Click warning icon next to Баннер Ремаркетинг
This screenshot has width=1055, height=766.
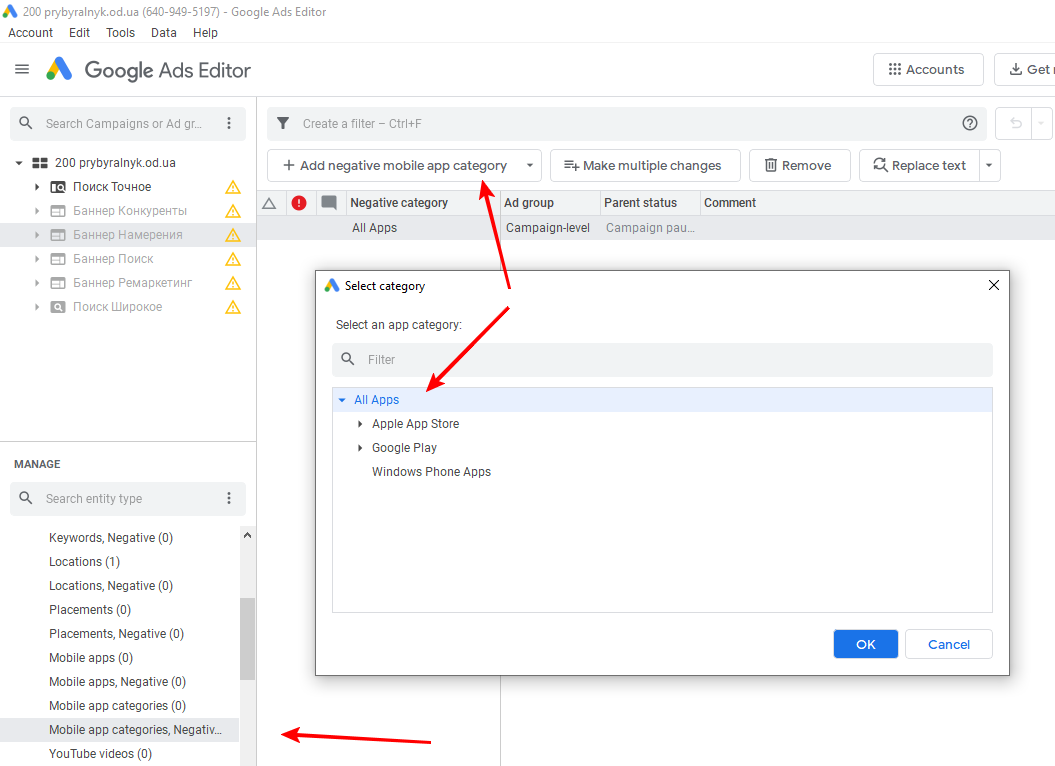tap(233, 283)
